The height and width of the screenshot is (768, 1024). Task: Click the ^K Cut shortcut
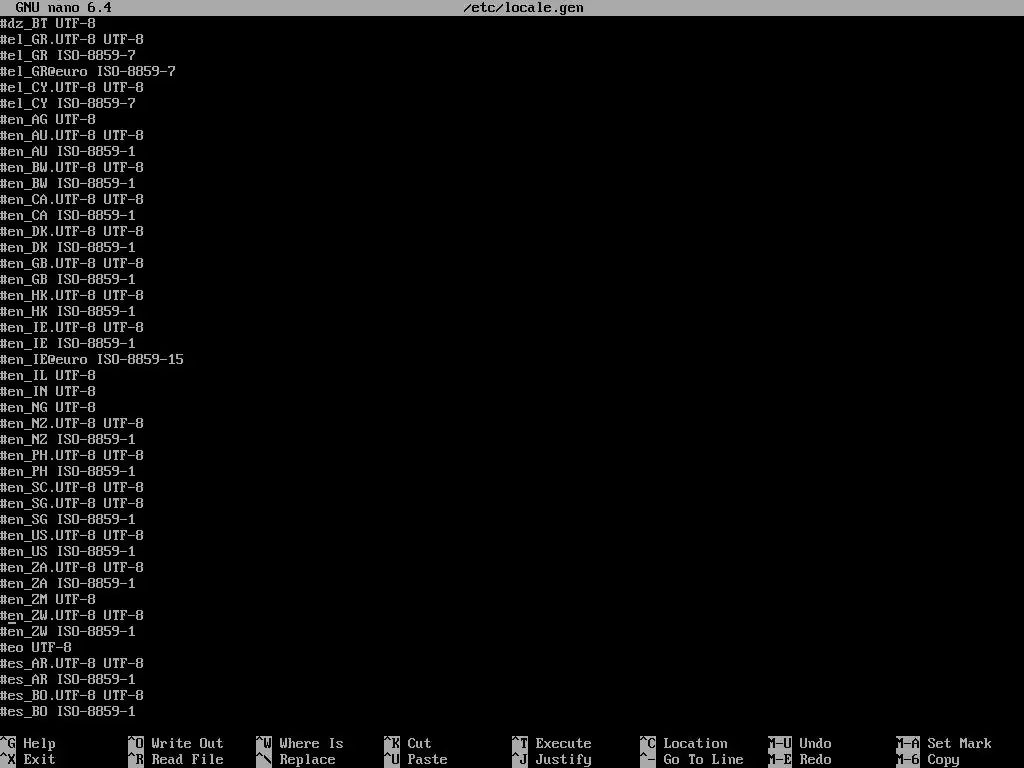408,743
